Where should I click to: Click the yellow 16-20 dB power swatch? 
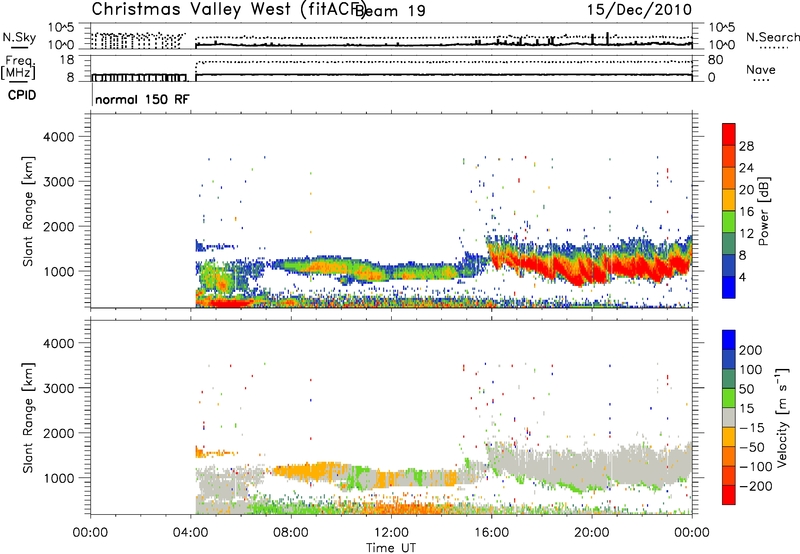(x=729, y=200)
